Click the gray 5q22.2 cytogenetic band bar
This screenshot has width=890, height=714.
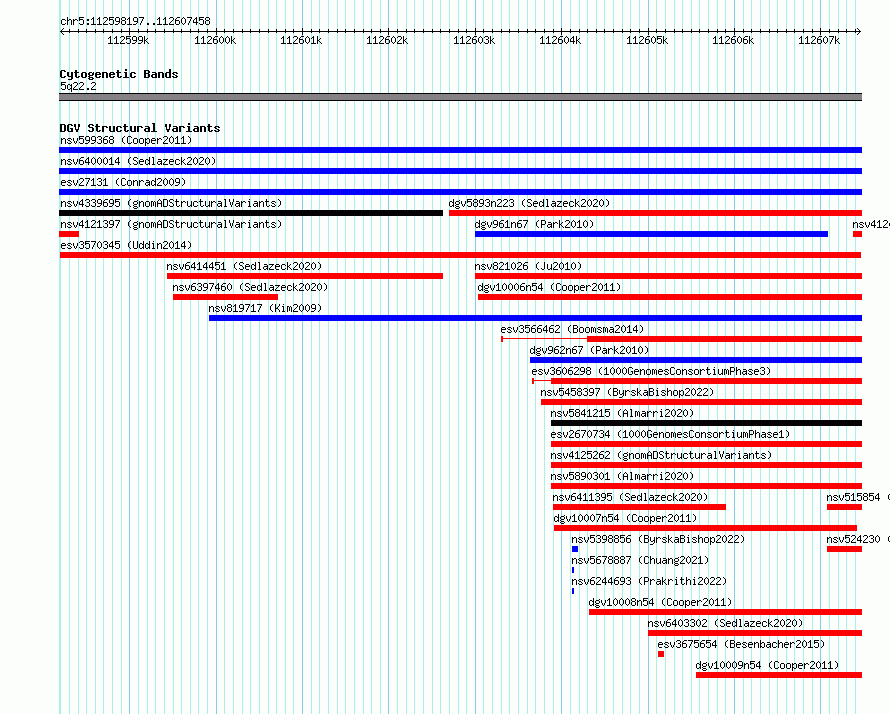(x=460, y=97)
